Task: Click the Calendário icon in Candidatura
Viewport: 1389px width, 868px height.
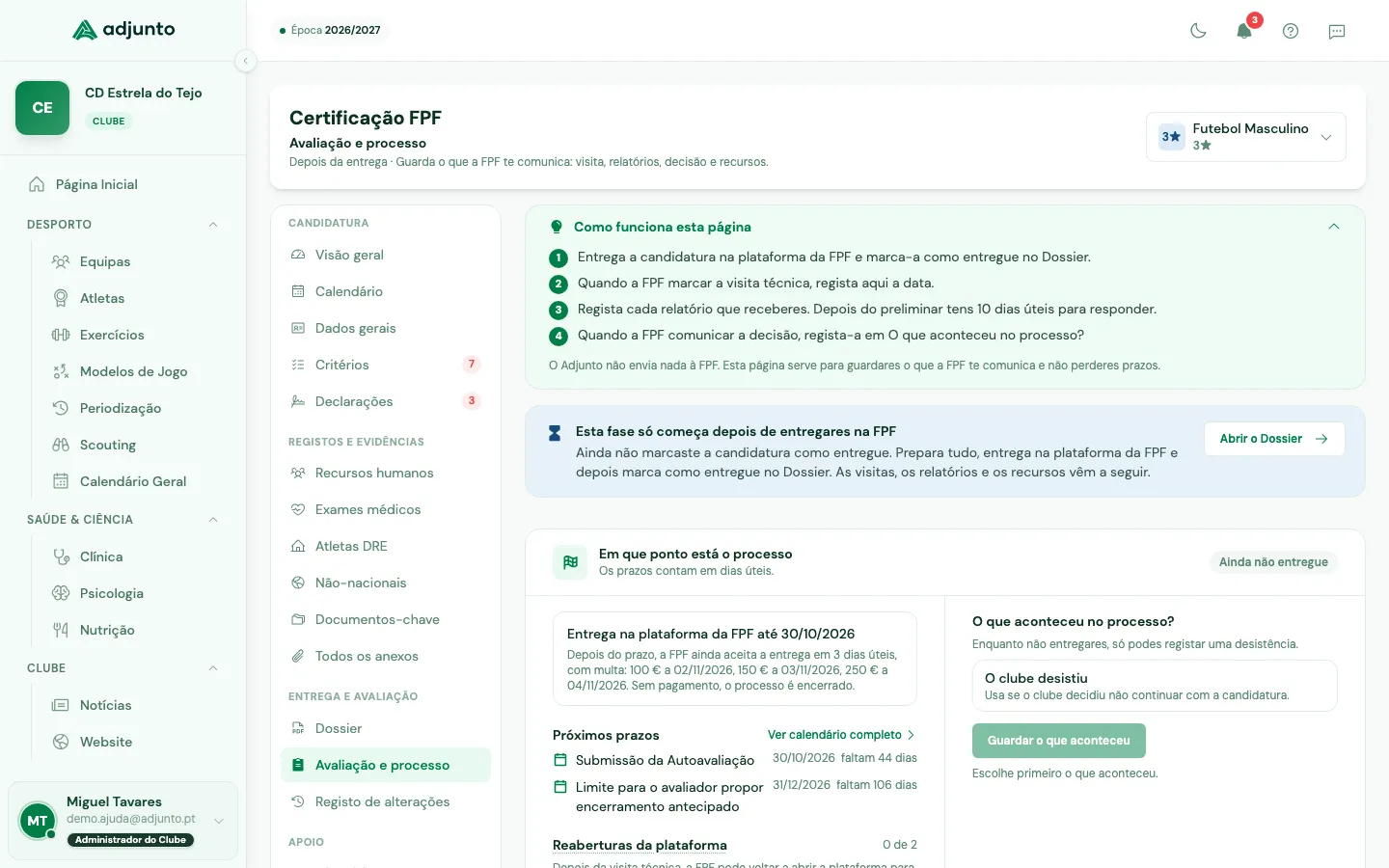Action: pos(298,291)
